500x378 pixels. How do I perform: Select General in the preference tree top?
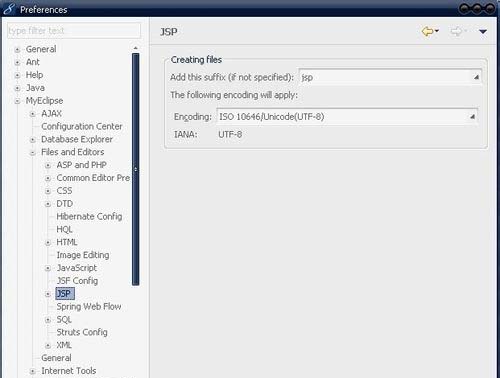point(41,49)
